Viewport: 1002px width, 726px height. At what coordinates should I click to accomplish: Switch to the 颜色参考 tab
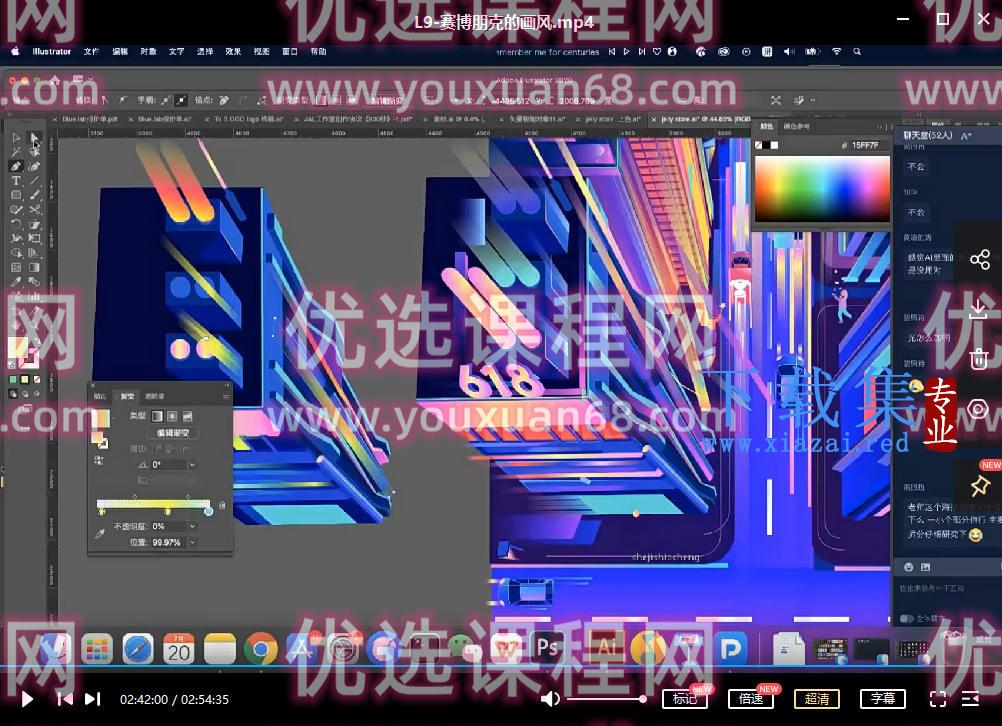click(796, 127)
